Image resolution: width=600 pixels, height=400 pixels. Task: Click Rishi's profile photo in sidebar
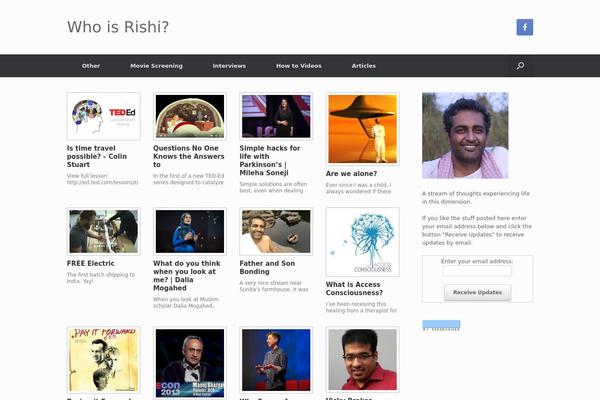pos(465,136)
